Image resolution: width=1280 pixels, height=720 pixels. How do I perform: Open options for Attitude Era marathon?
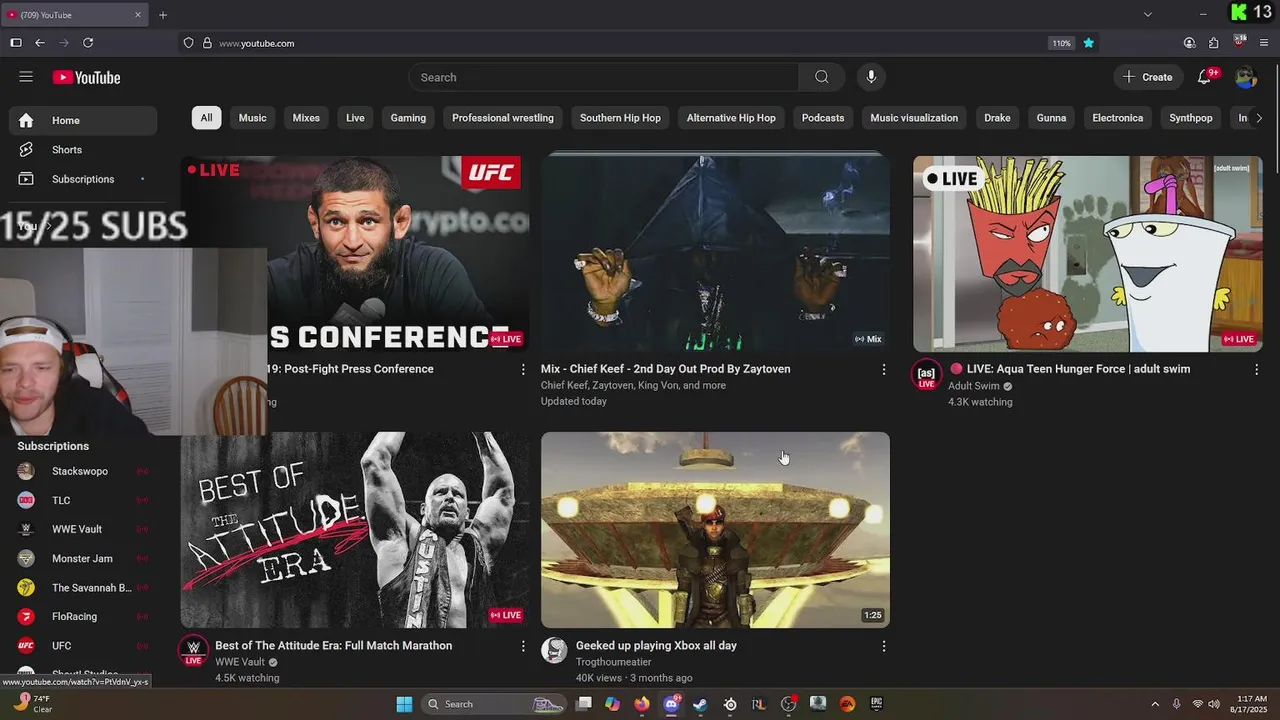tap(522, 647)
